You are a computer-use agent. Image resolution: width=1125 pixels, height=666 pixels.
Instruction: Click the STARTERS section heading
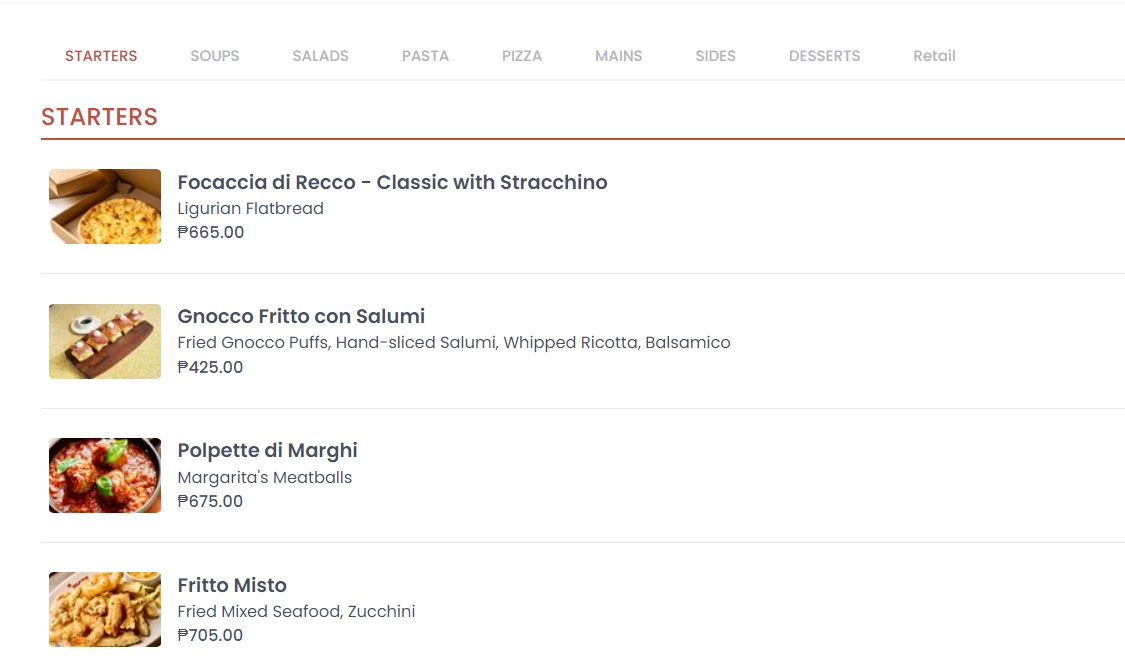click(99, 117)
